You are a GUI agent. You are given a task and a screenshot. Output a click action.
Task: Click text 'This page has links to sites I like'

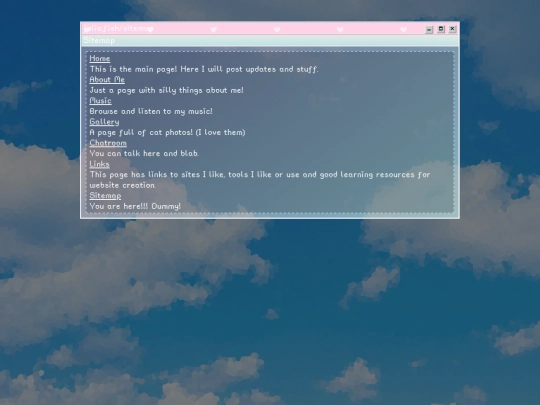[x=156, y=175]
